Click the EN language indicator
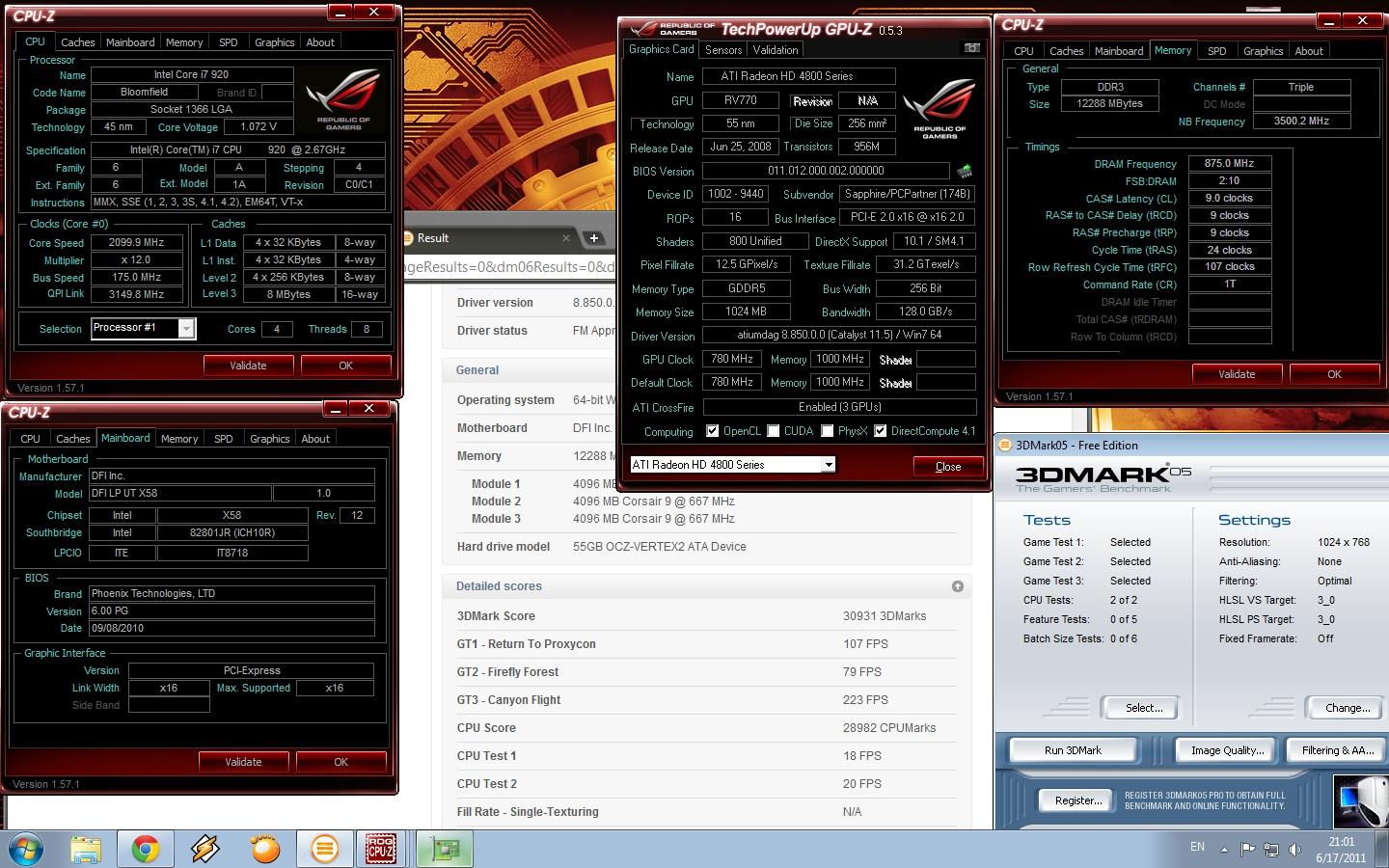Viewport: 1389px width, 868px height. [x=1197, y=847]
